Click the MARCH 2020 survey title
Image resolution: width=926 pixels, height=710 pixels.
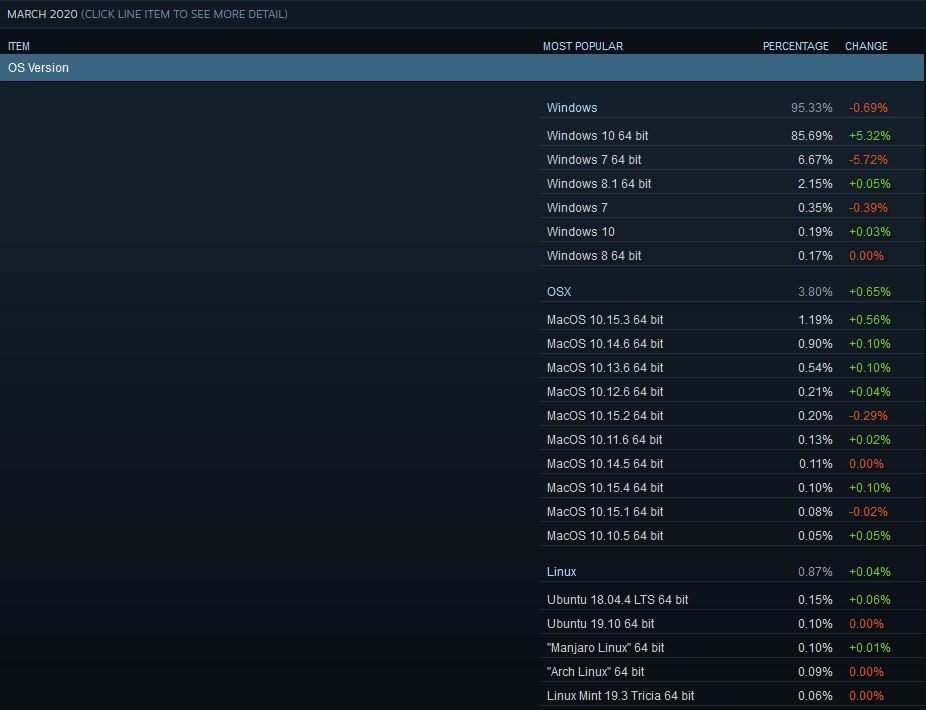click(x=42, y=14)
